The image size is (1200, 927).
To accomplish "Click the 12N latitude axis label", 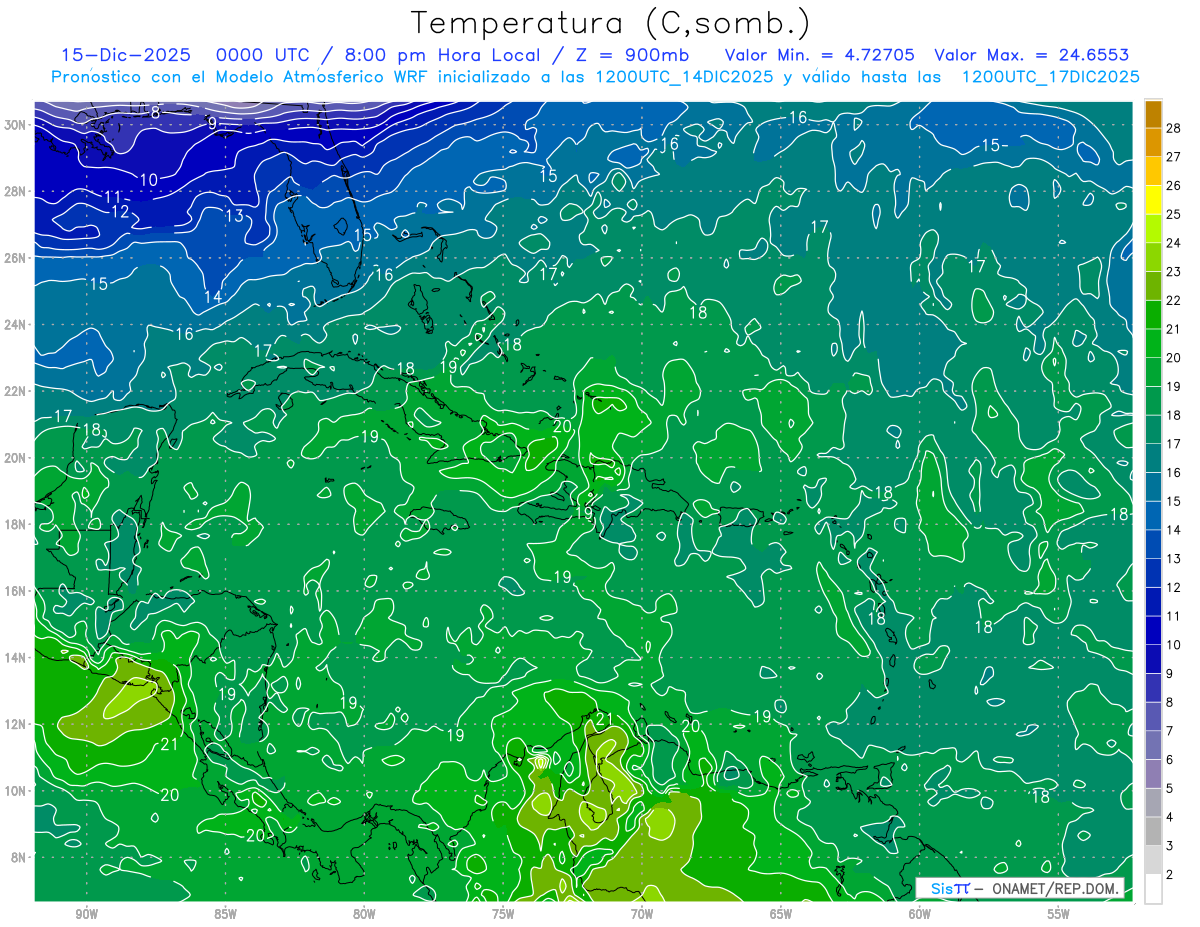I will click(x=15, y=724).
